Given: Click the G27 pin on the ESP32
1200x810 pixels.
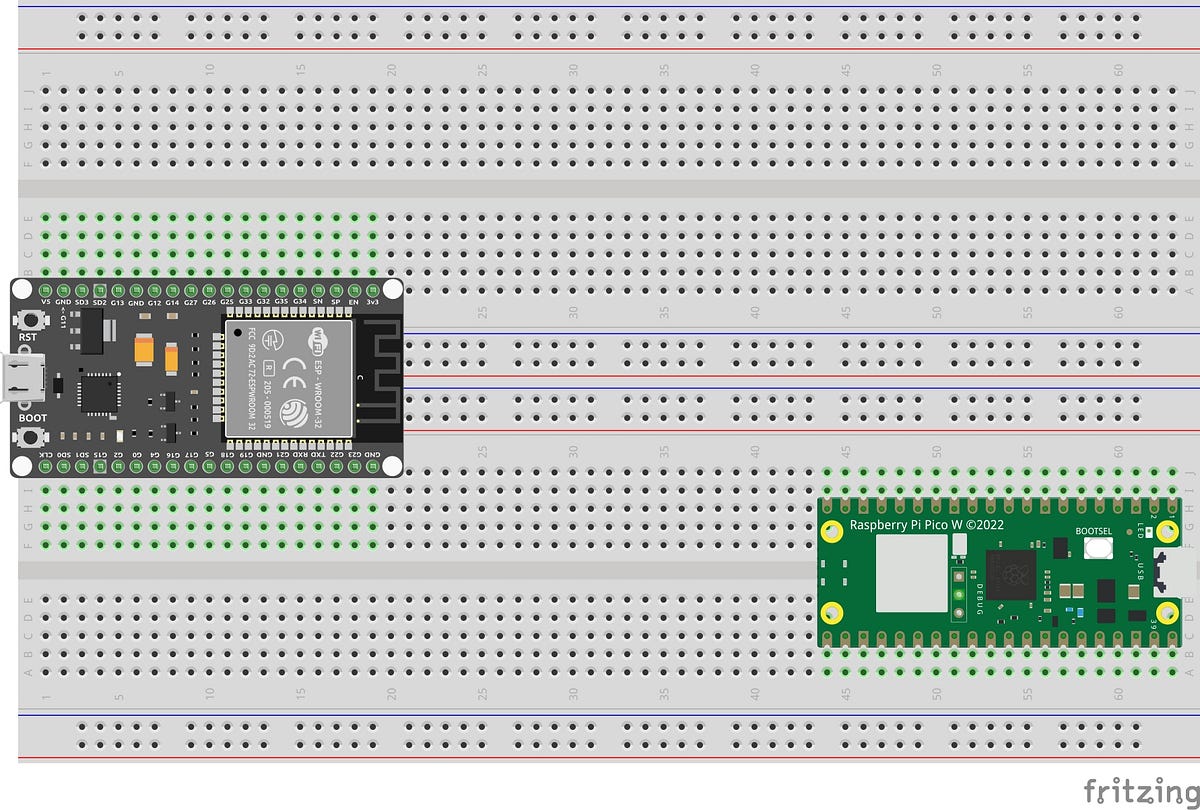Looking at the screenshot, I should [x=191, y=291].
